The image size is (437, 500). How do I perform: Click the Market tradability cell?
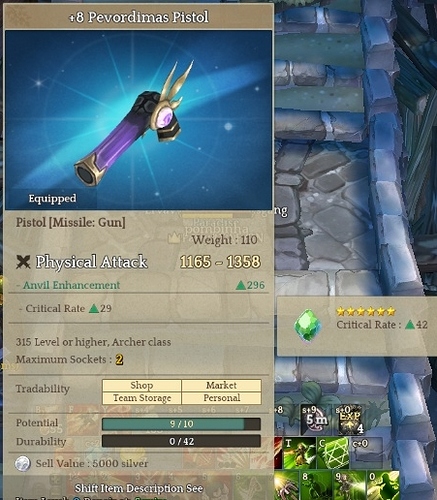point(221,385)
